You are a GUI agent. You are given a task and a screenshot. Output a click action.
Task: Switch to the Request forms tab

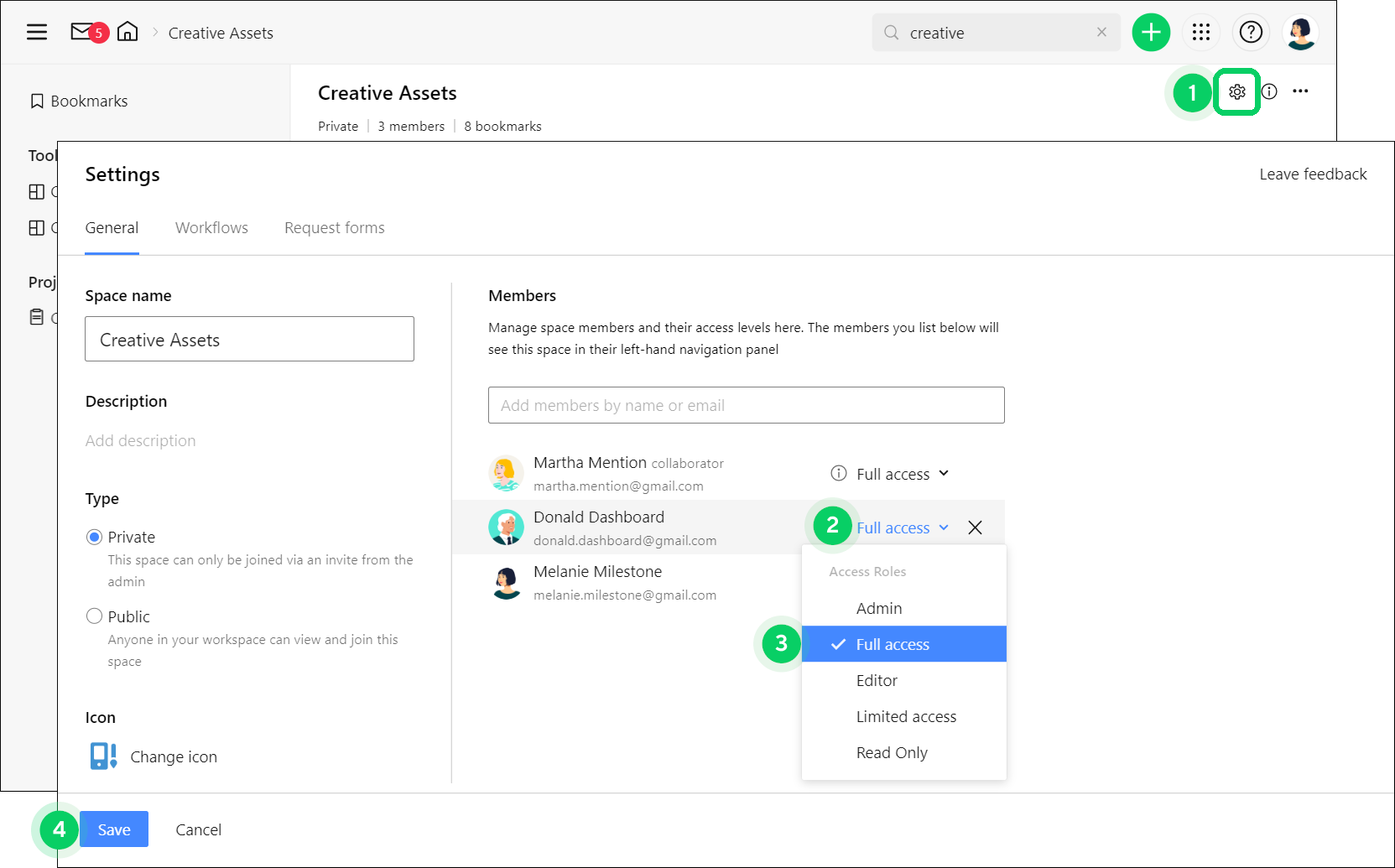click(x=335, y=228)
